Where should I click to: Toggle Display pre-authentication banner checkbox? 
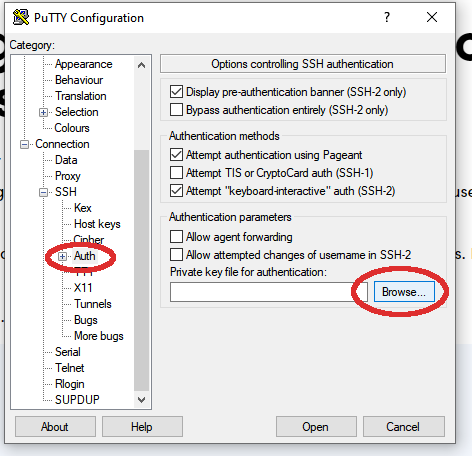[176, 92]
